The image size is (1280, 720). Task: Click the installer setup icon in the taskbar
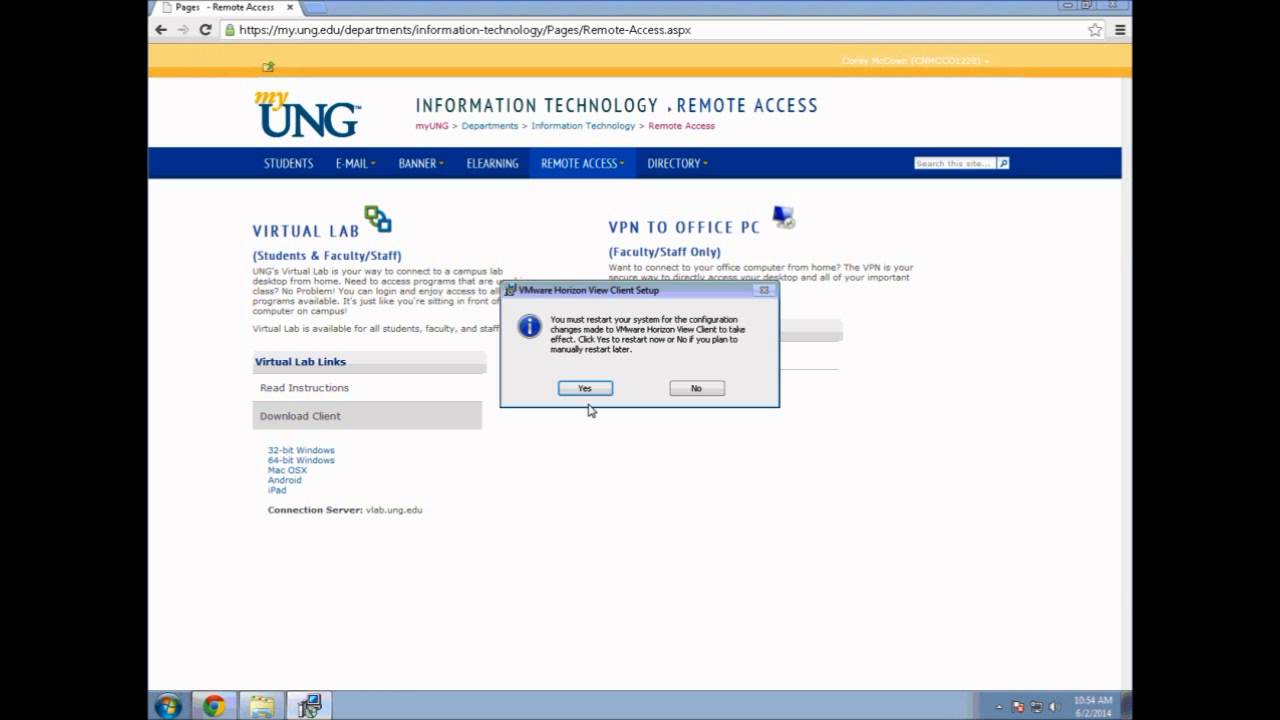point(310,706)
